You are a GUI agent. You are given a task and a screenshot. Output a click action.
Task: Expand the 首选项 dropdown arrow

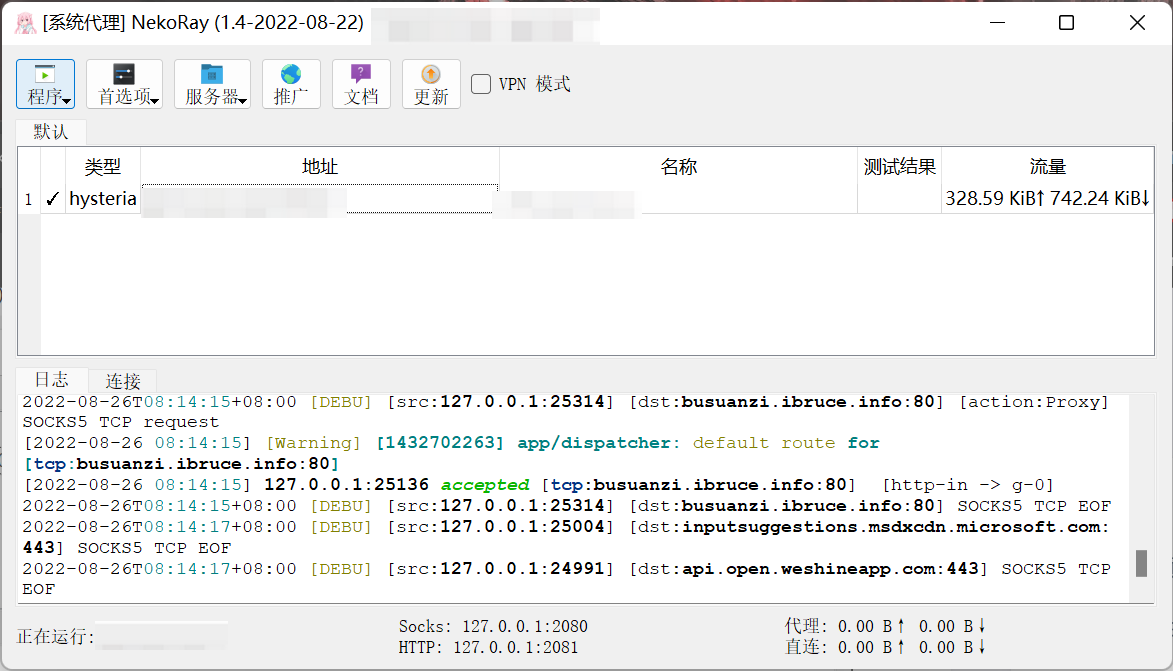click(155, 101)
